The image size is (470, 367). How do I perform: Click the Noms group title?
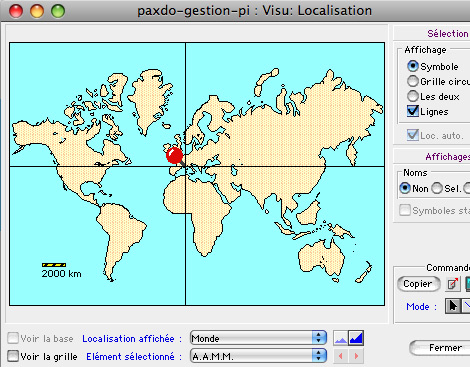tap(415, 173)
